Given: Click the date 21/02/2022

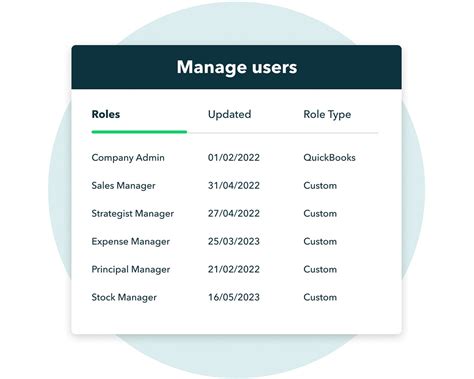Looking at the screenshot, I should click(234, 269).
